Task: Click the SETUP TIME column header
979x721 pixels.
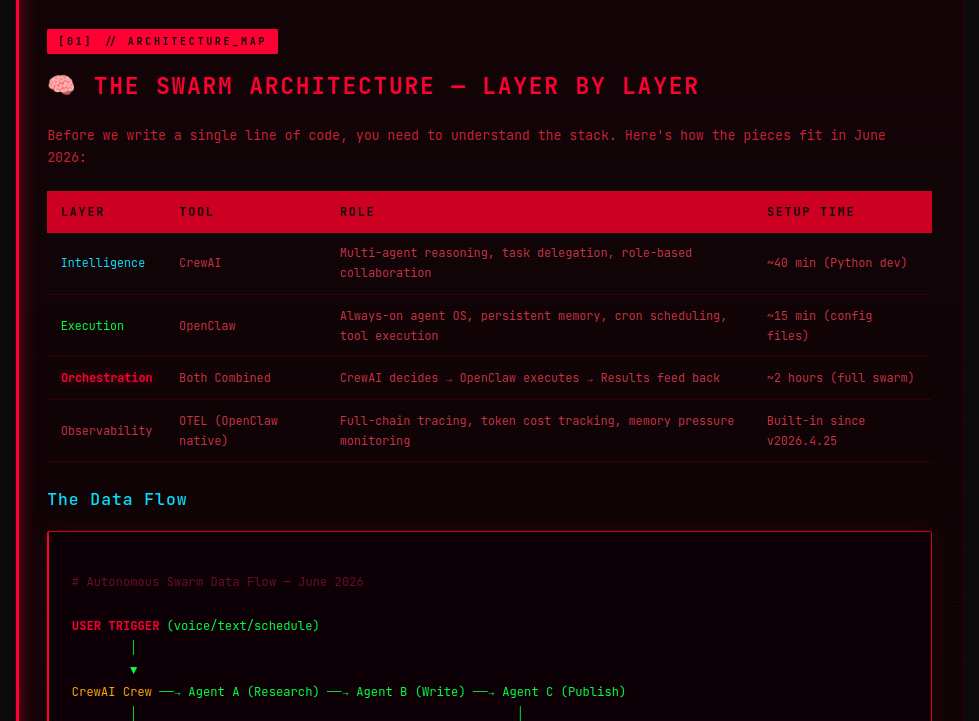Action: [x=810, y=212]
